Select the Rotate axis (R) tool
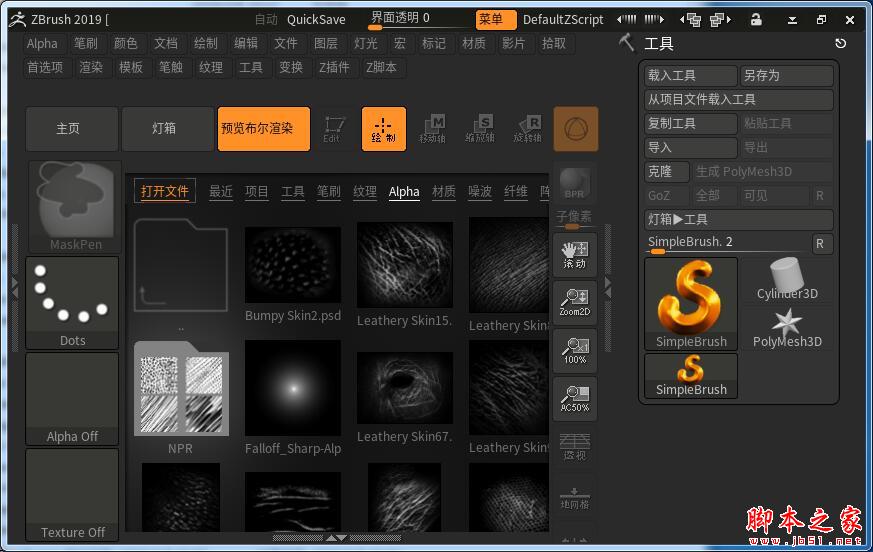Screen dimensions: 873x552 point(528,129)
